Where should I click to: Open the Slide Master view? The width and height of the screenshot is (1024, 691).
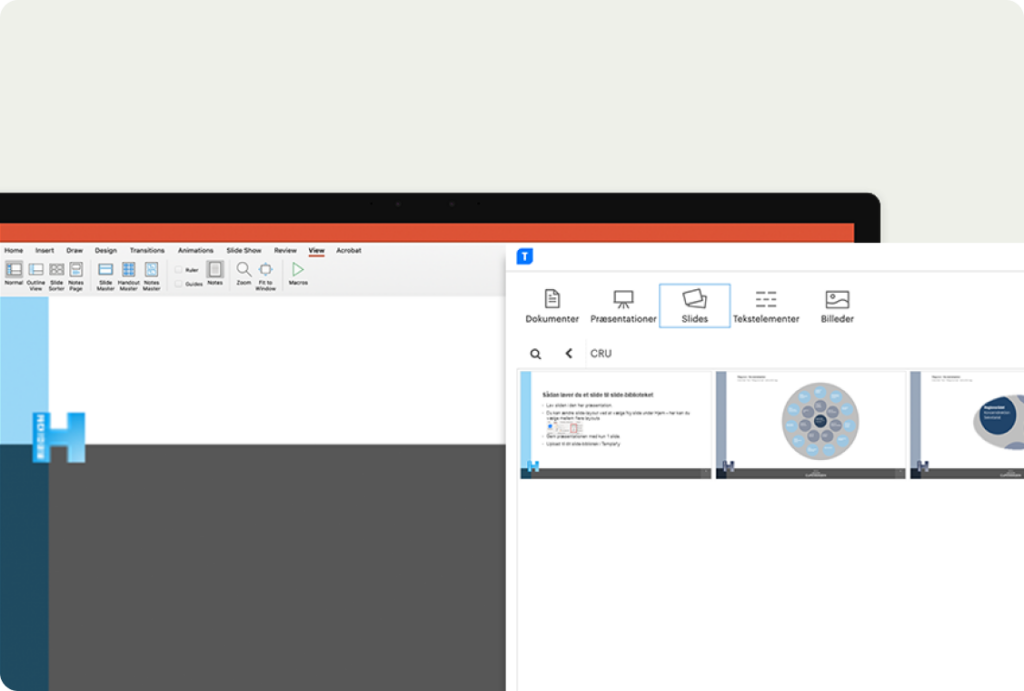tap(106, 269)
